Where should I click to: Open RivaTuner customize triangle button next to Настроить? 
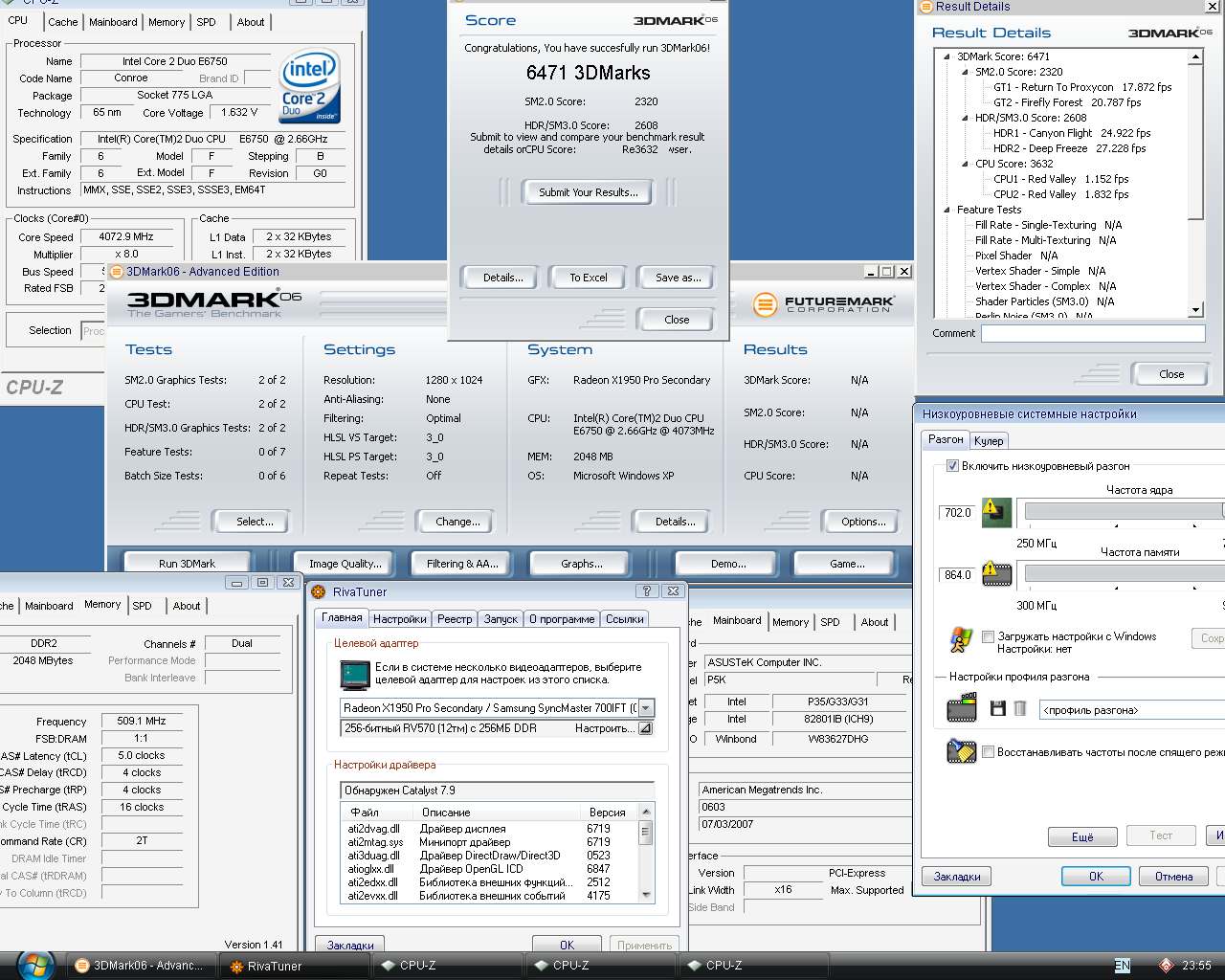646,728
